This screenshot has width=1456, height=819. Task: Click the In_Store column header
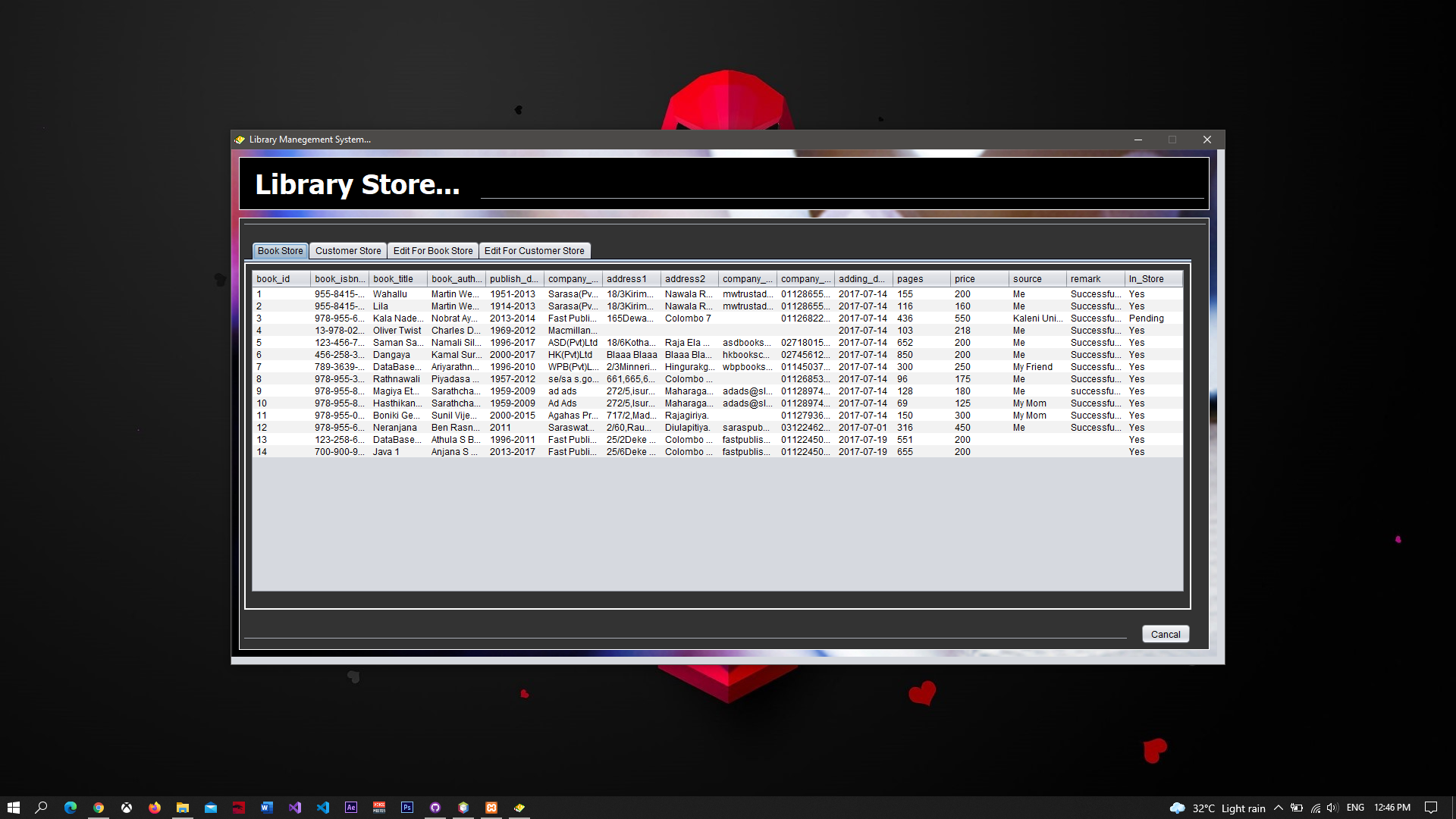(1153, 279)
